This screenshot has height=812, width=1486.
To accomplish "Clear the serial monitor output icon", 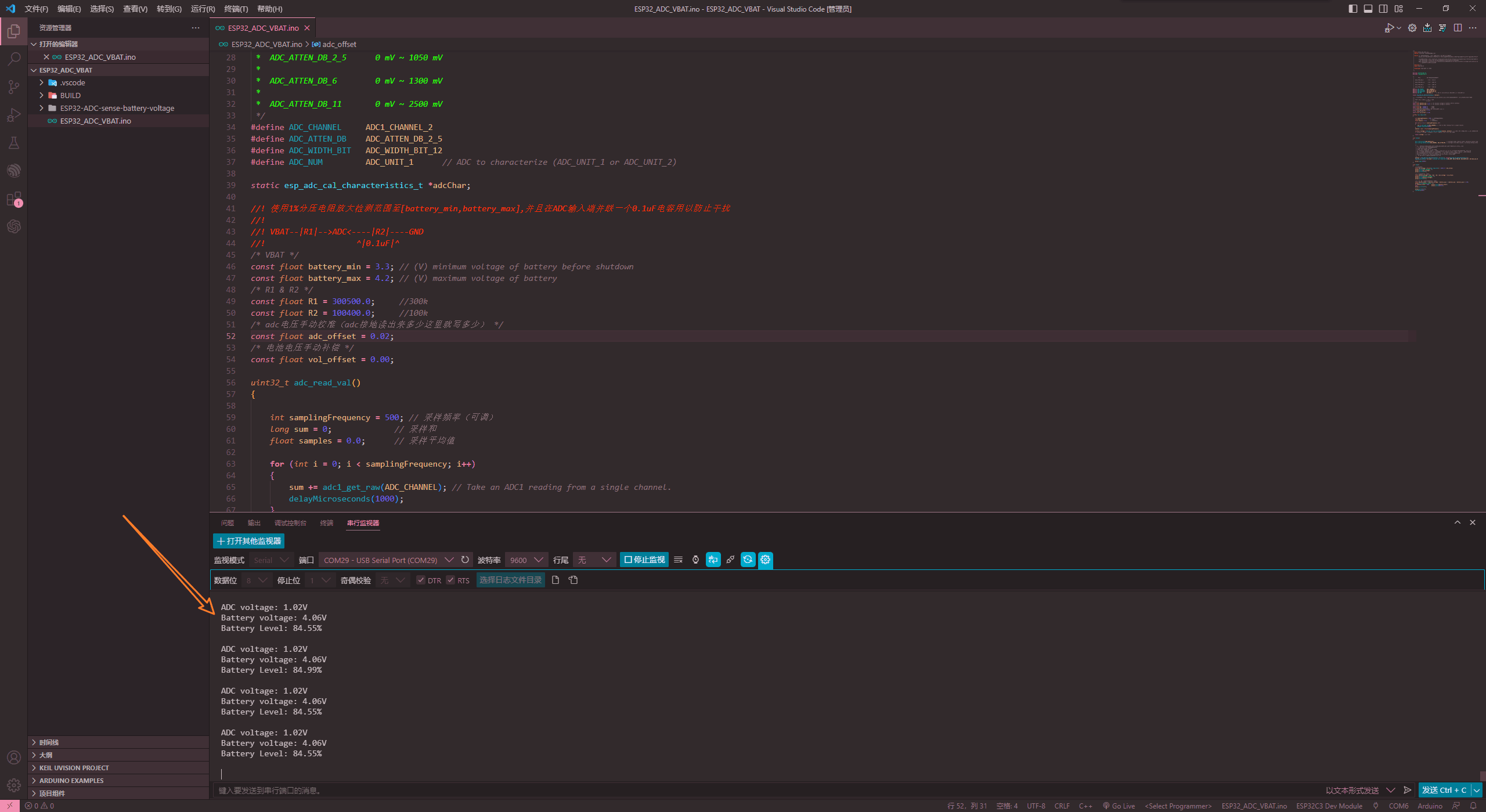I will click(x=678, y=560).
